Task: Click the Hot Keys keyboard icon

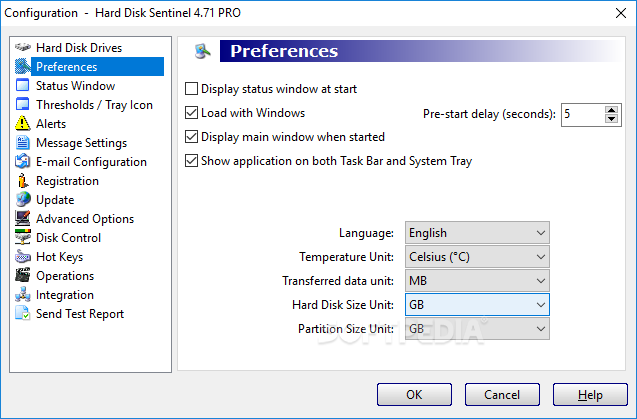Action: (x=23, y=256)
